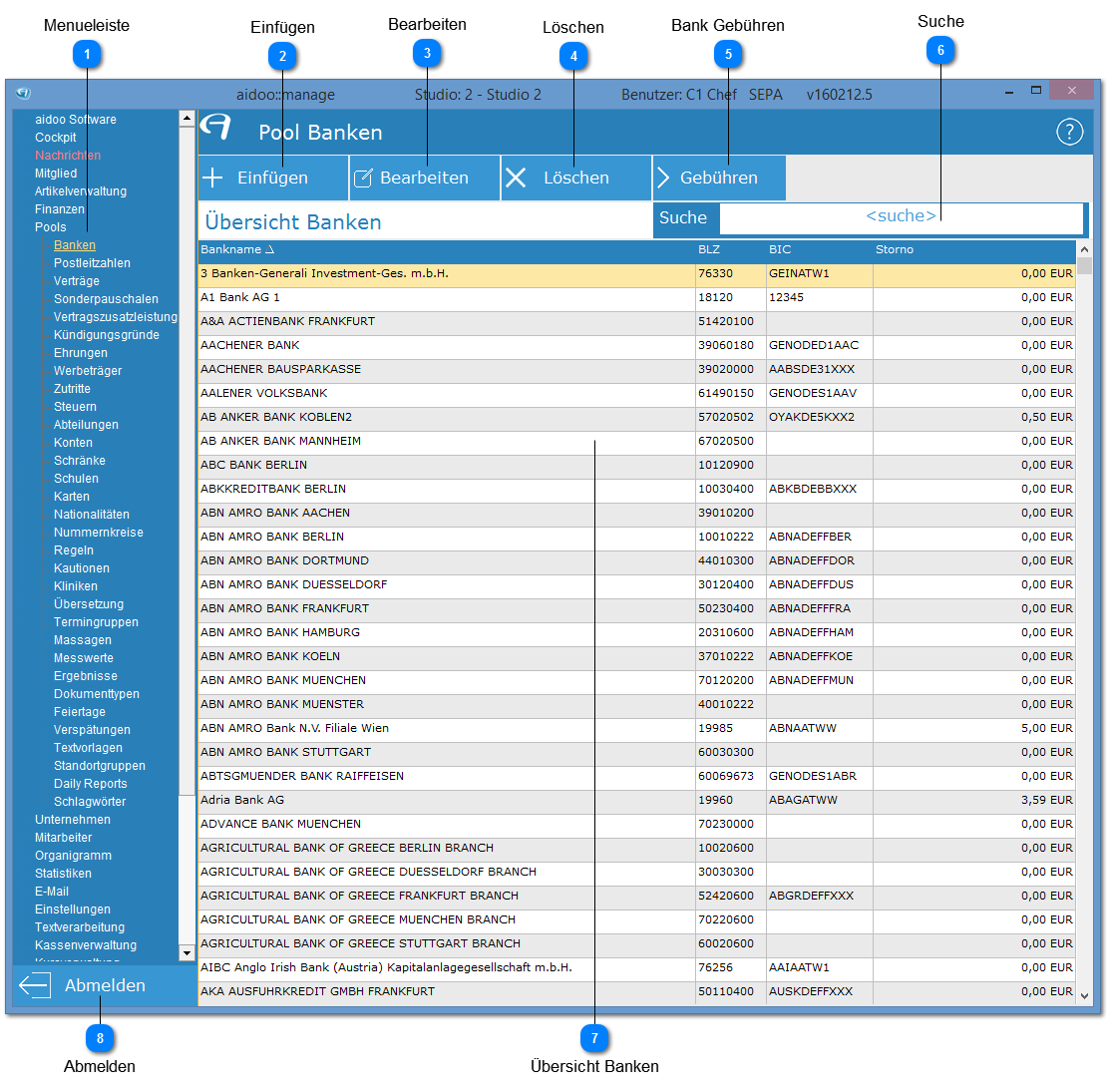
Task: Click the help question mark icon
Action: 1069,132
